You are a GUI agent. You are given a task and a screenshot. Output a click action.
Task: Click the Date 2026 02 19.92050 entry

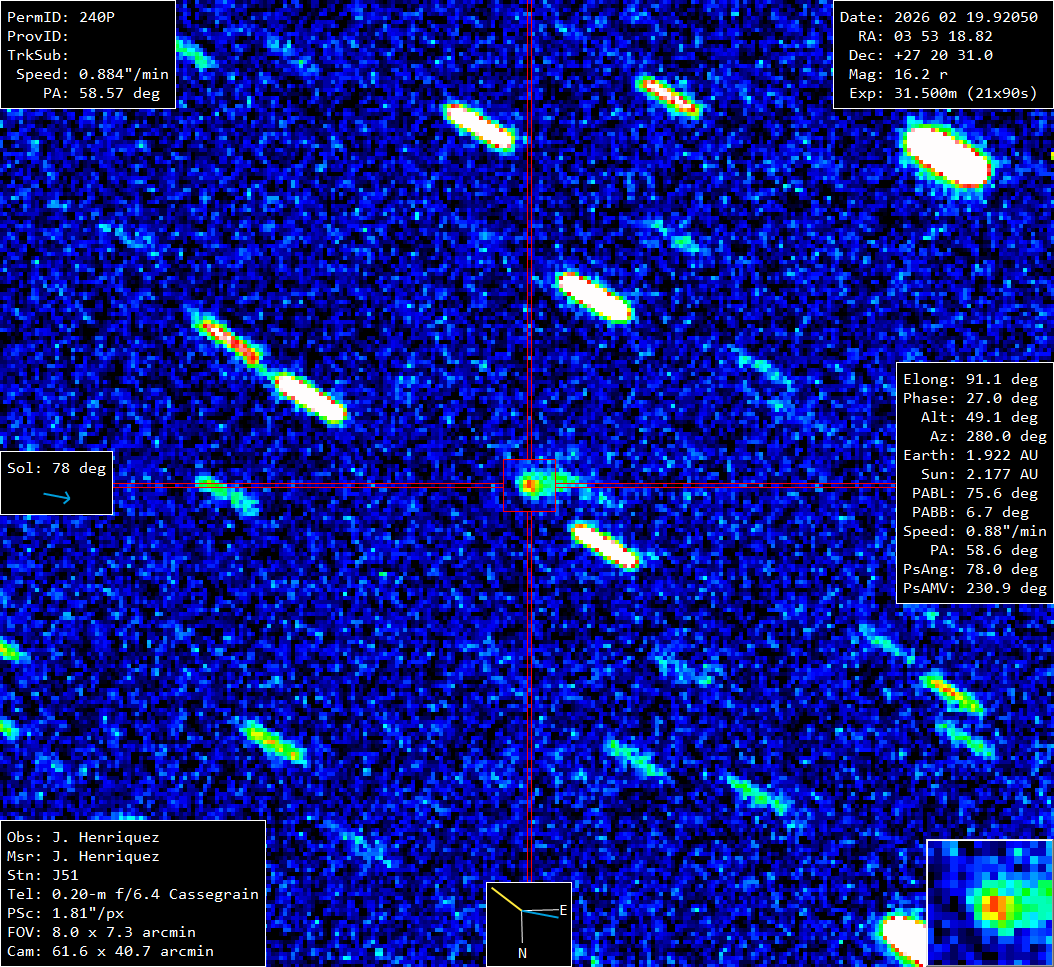click(x=938, y=17)
